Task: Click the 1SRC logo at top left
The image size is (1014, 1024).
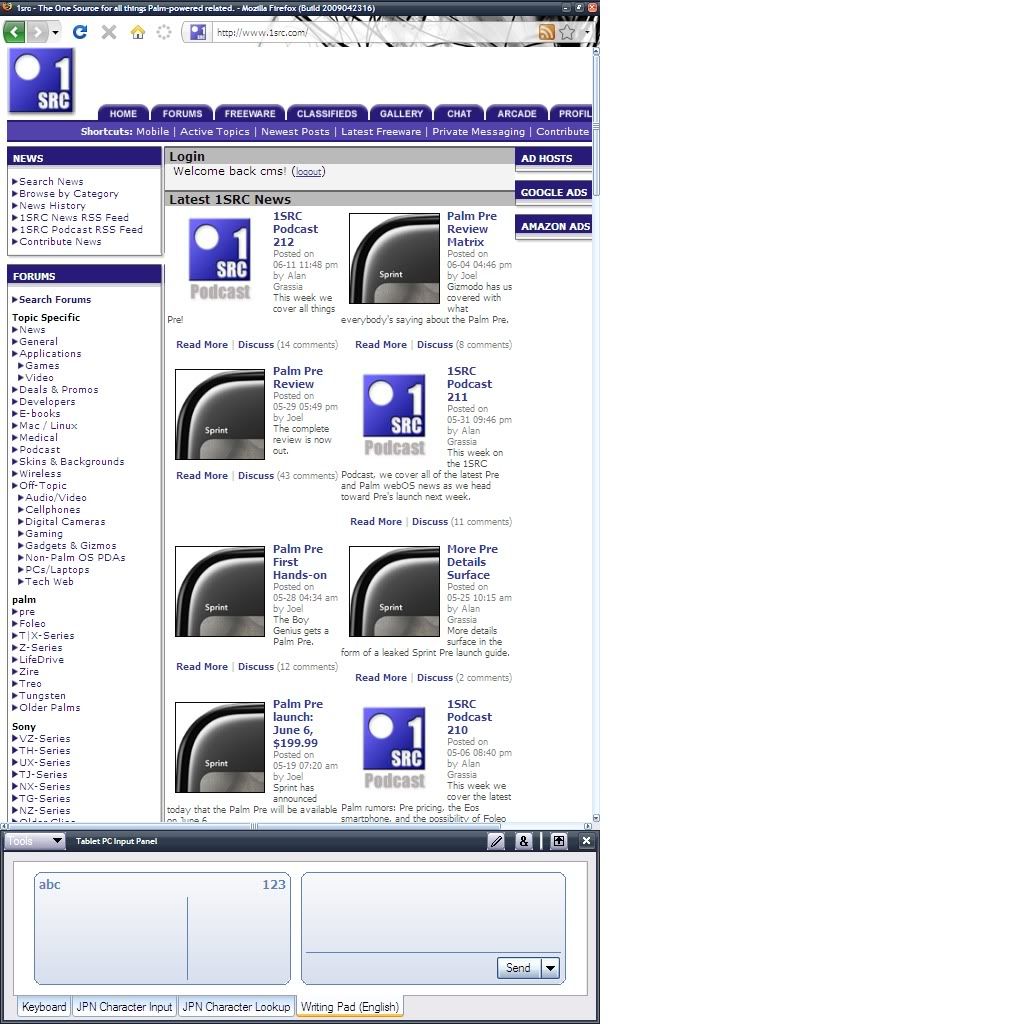Action: [41, 81]
